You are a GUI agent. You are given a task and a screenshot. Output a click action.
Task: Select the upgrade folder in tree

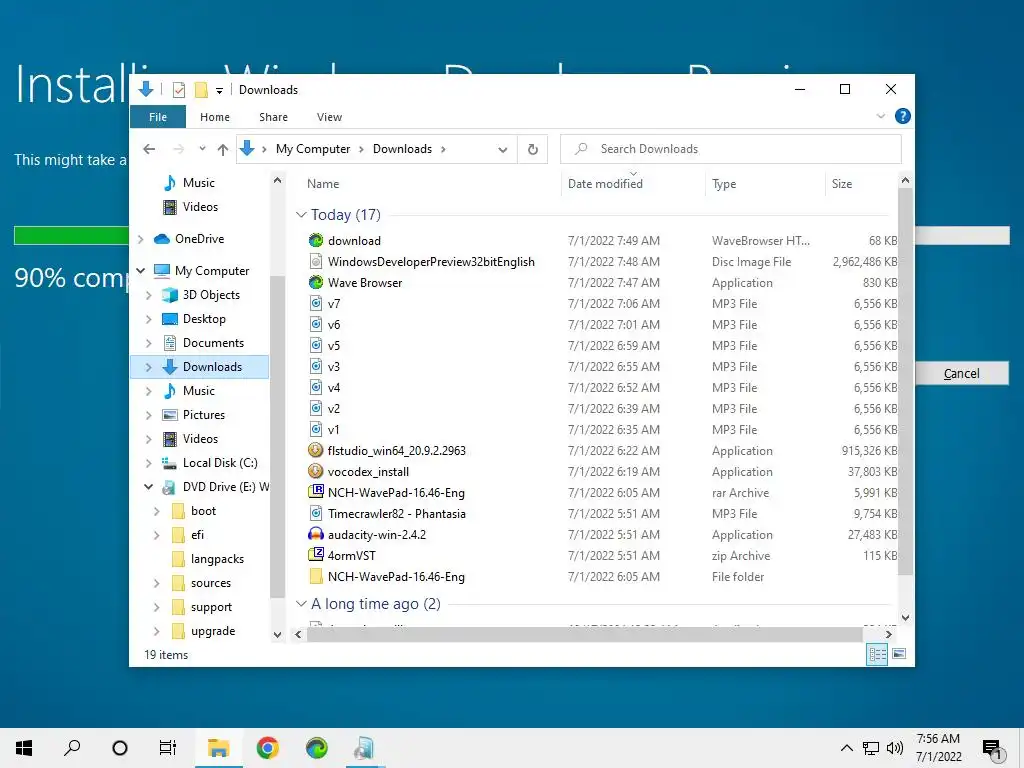pos(213,631)
